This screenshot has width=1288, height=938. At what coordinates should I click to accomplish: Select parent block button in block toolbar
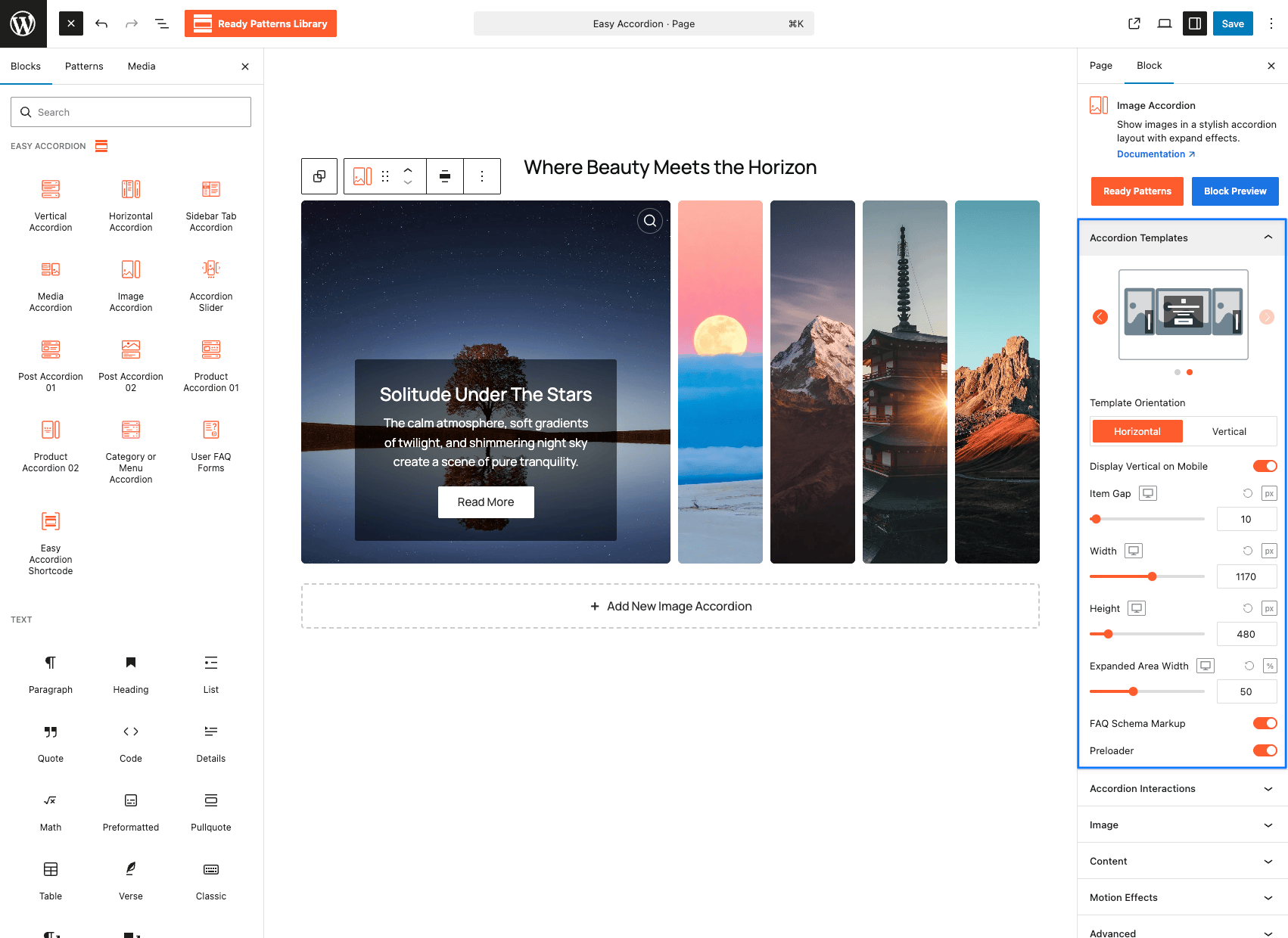point(319,176)
